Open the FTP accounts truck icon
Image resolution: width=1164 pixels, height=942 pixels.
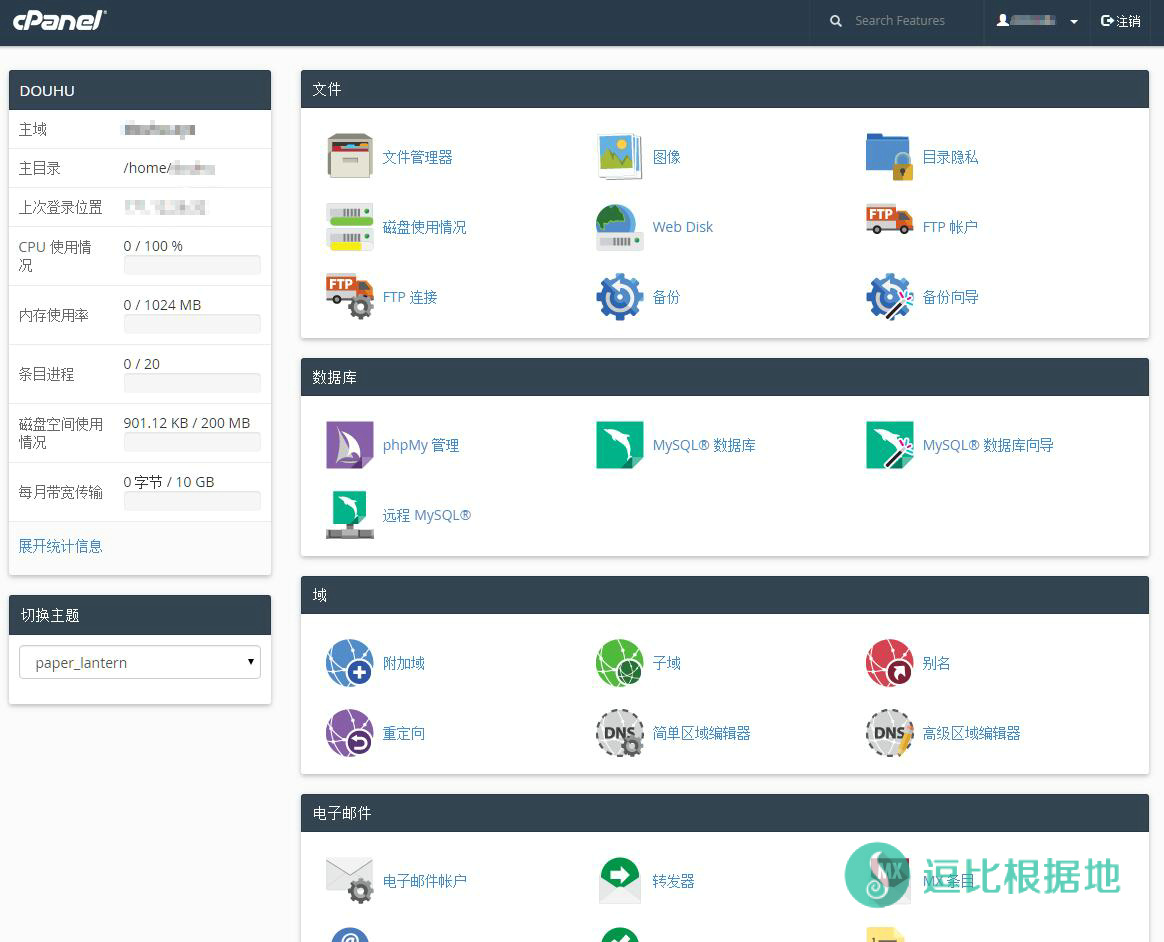(889, 220)
